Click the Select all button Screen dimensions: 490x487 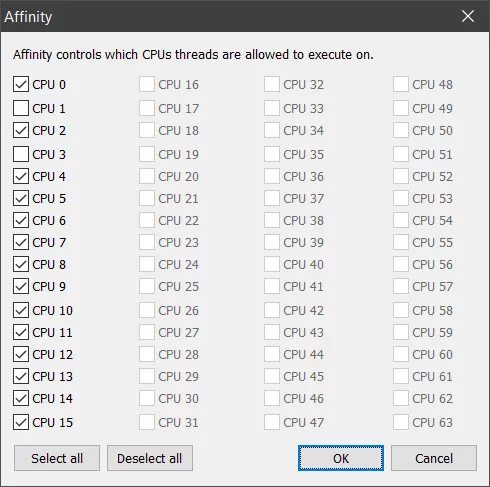(x=57, y=458)
